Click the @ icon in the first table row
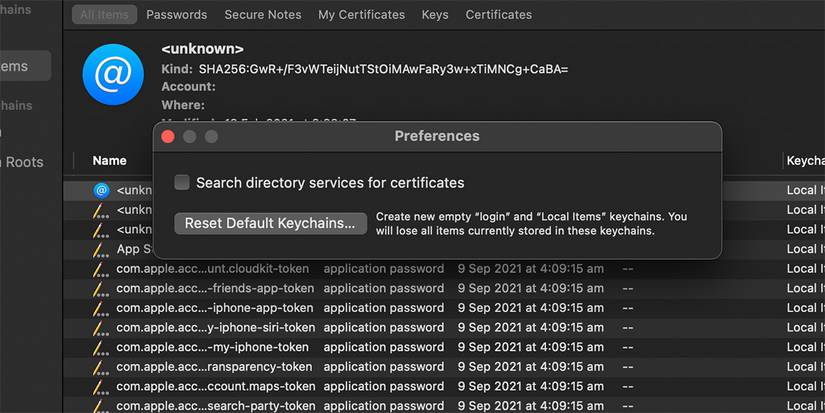The height and width of the screenshot is (413, 825). point(100,190)
